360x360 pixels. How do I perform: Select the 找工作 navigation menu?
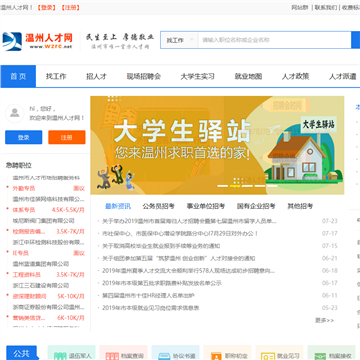pos(56,76)
